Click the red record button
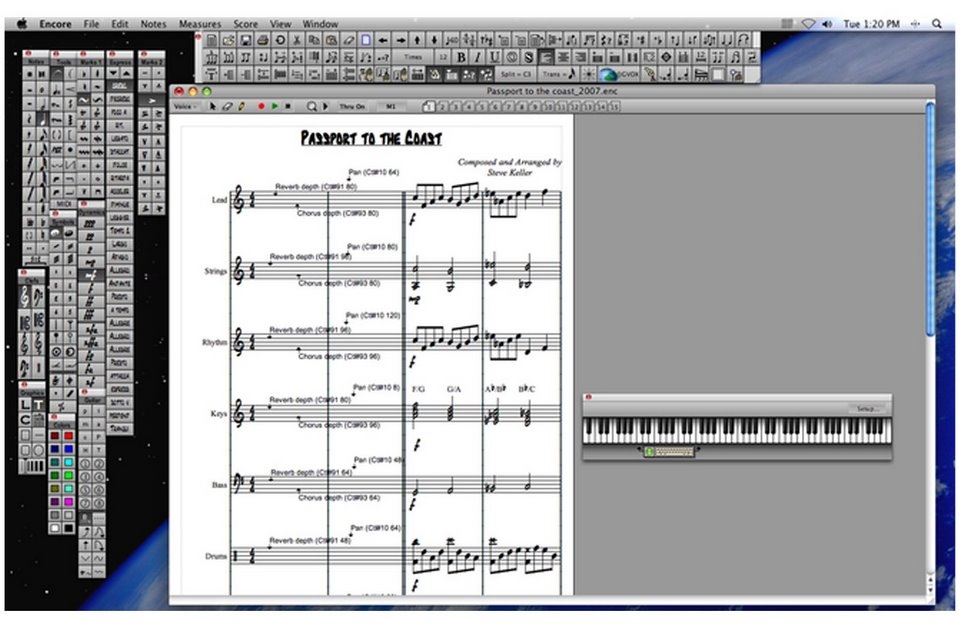 (261, 107)
